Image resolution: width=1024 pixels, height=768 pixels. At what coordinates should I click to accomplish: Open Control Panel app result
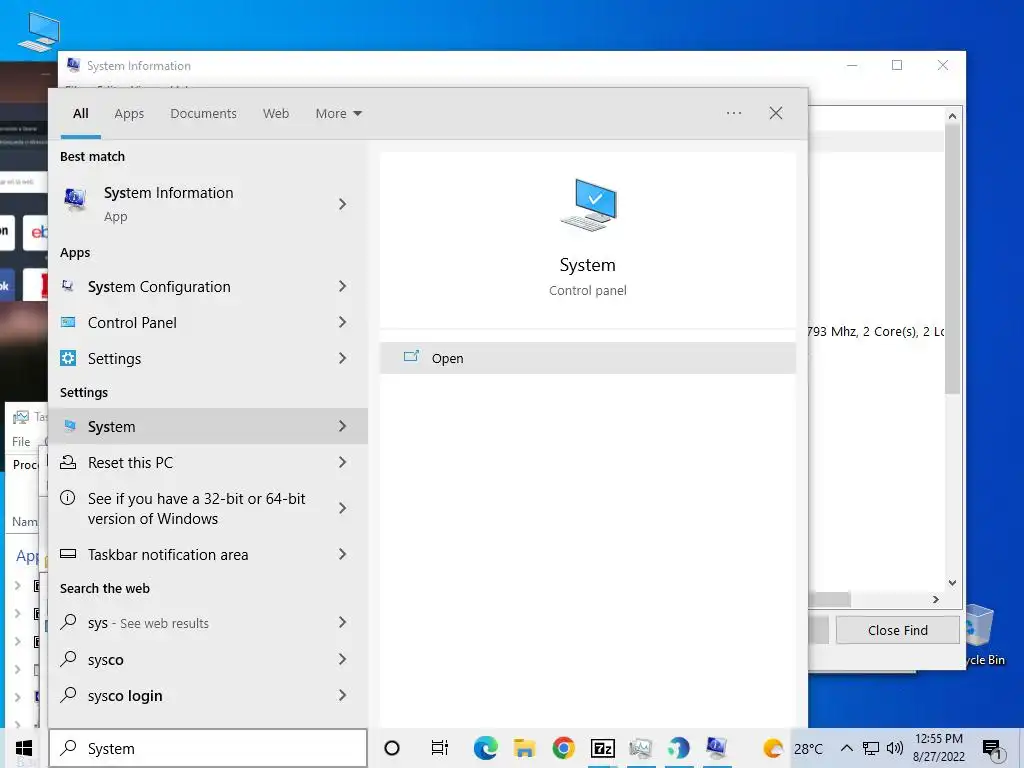coord(208,323)
